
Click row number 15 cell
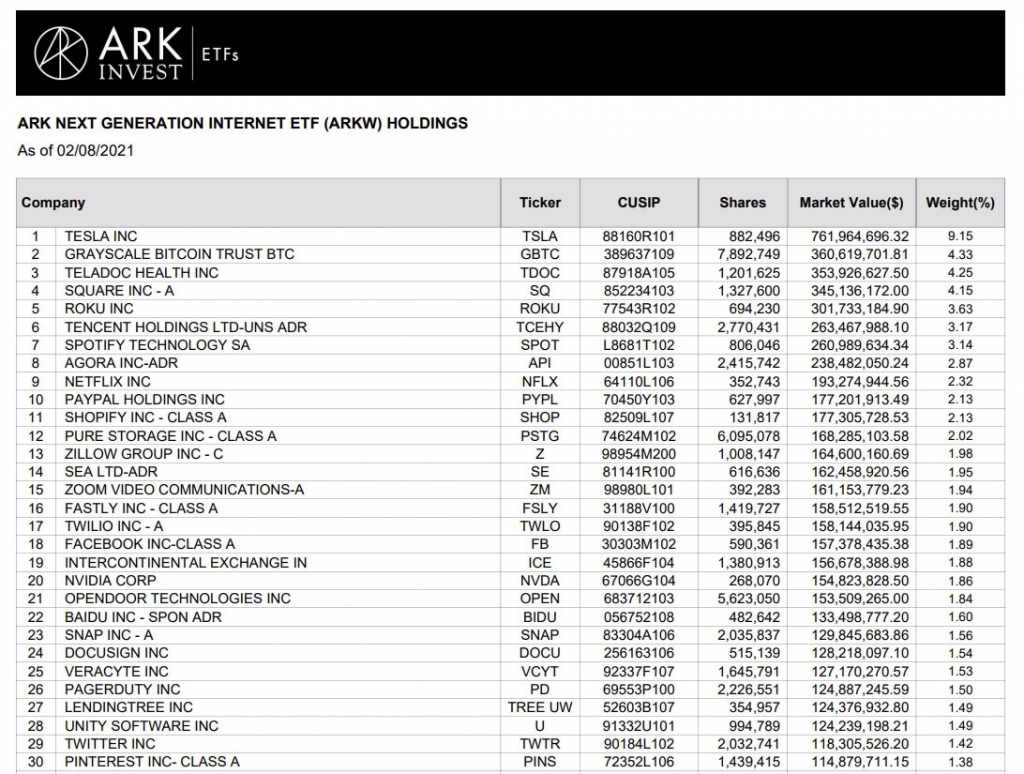click(x=36, y=490)
